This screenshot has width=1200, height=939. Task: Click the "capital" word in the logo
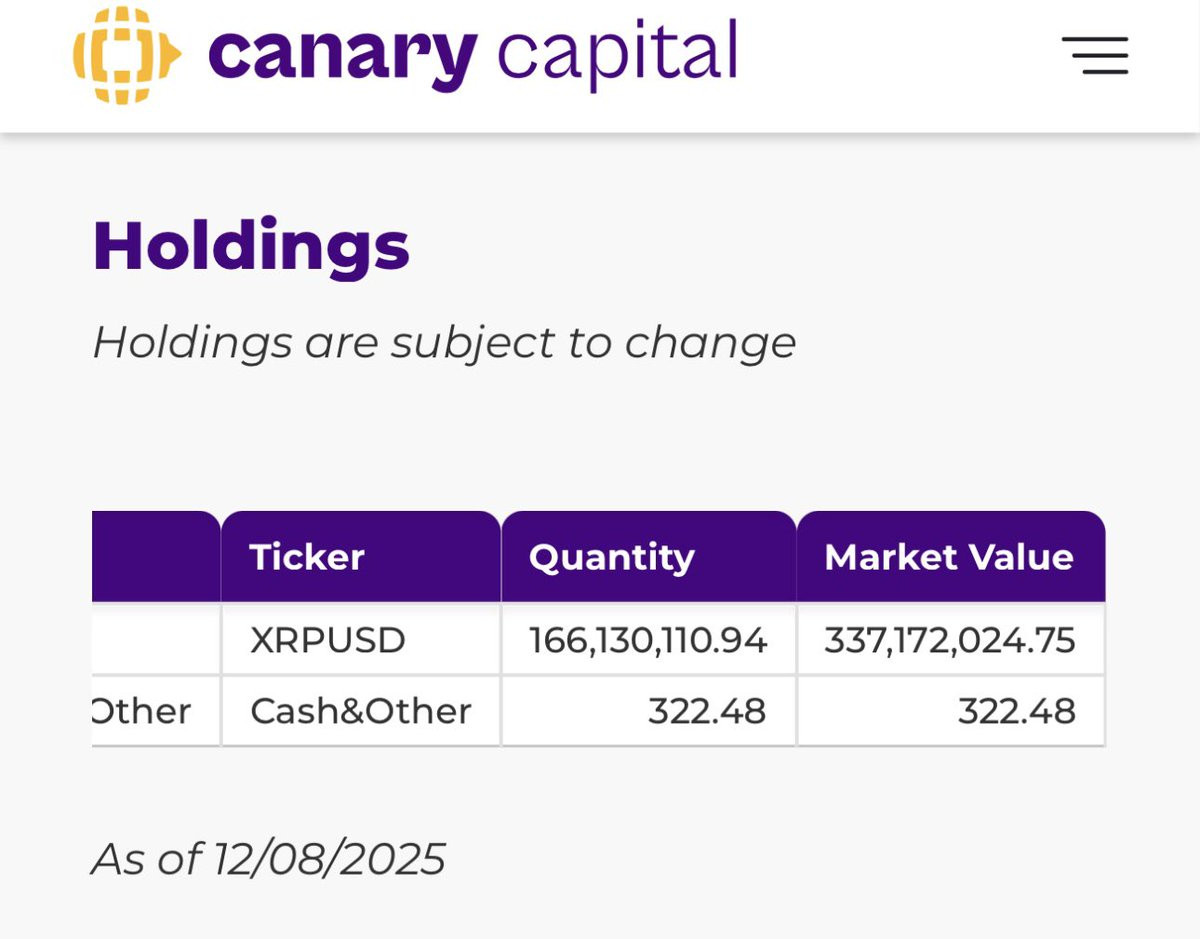coord(617,54)
